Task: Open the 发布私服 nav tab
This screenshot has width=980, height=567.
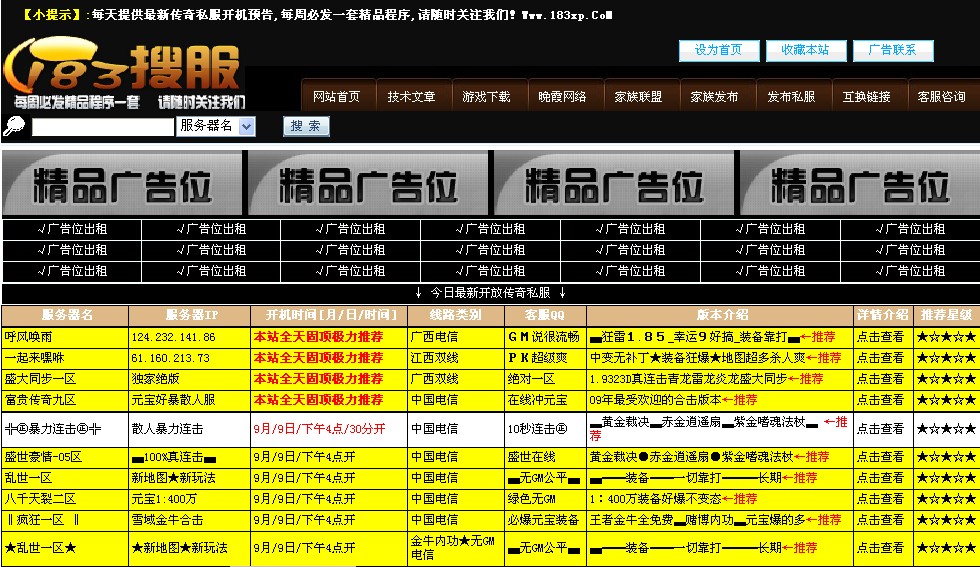Action: pos(791,97)
